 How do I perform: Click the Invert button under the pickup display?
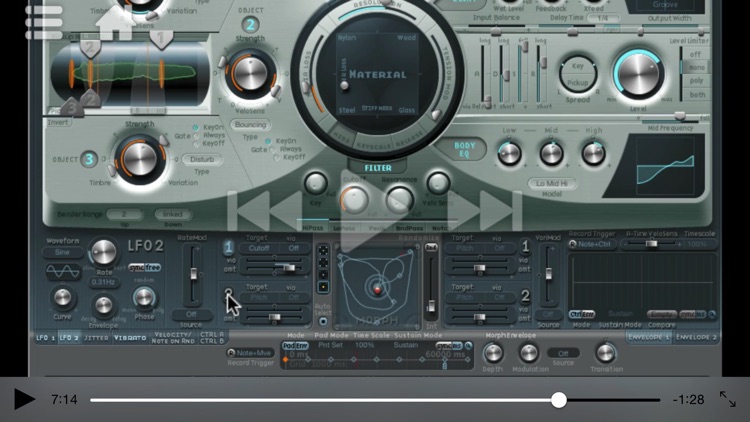point(58,122)
